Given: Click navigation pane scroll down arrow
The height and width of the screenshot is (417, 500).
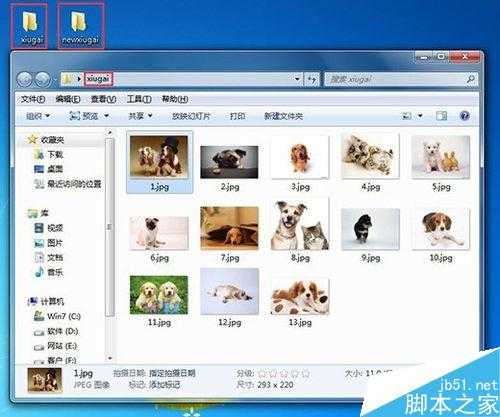Looking at the screenshot, I should point(110,358).
